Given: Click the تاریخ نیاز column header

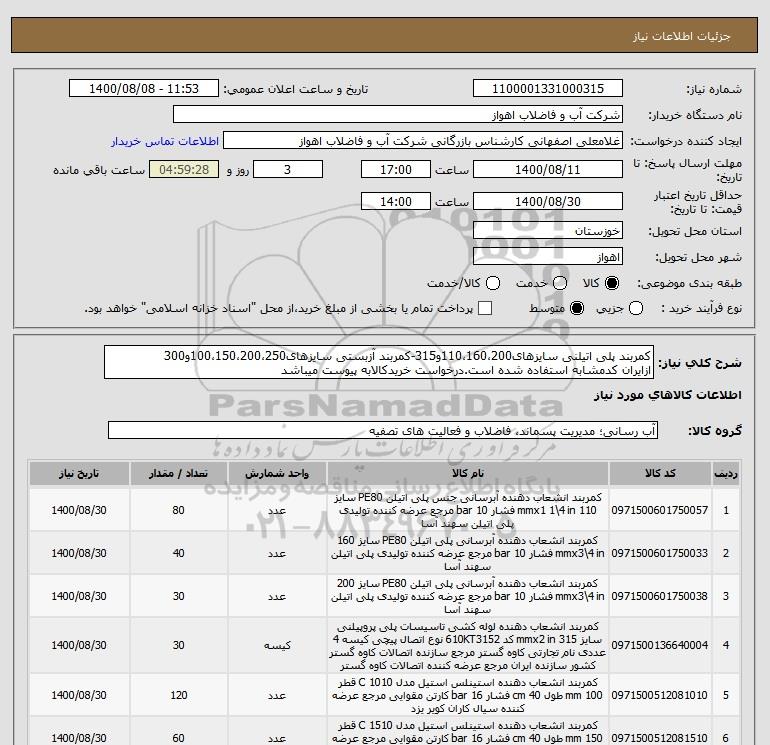Looking at the screenshot, I should tap(79, 473).
